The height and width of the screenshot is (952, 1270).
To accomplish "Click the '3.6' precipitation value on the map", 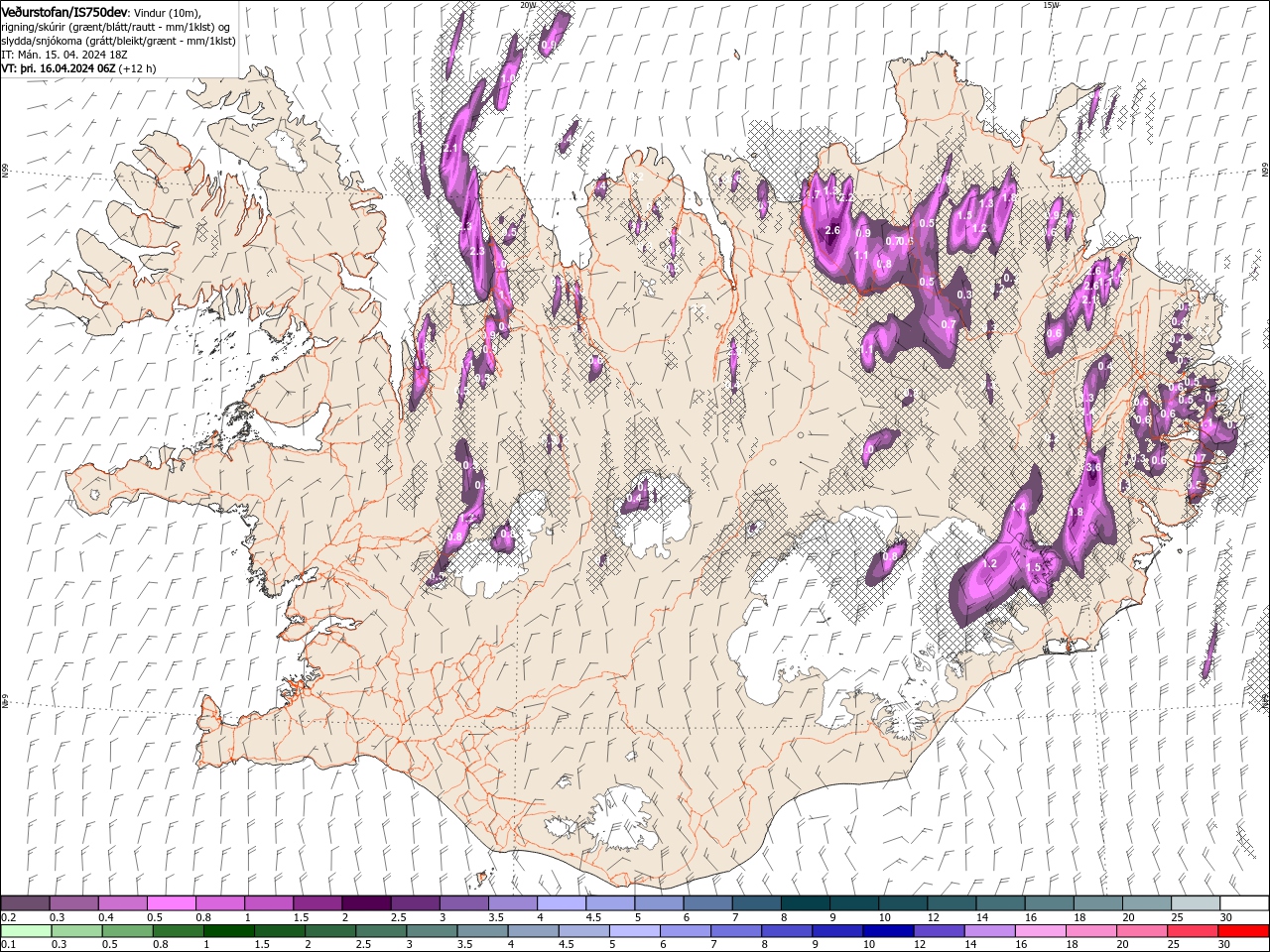I will click(x=1093, y=466).
